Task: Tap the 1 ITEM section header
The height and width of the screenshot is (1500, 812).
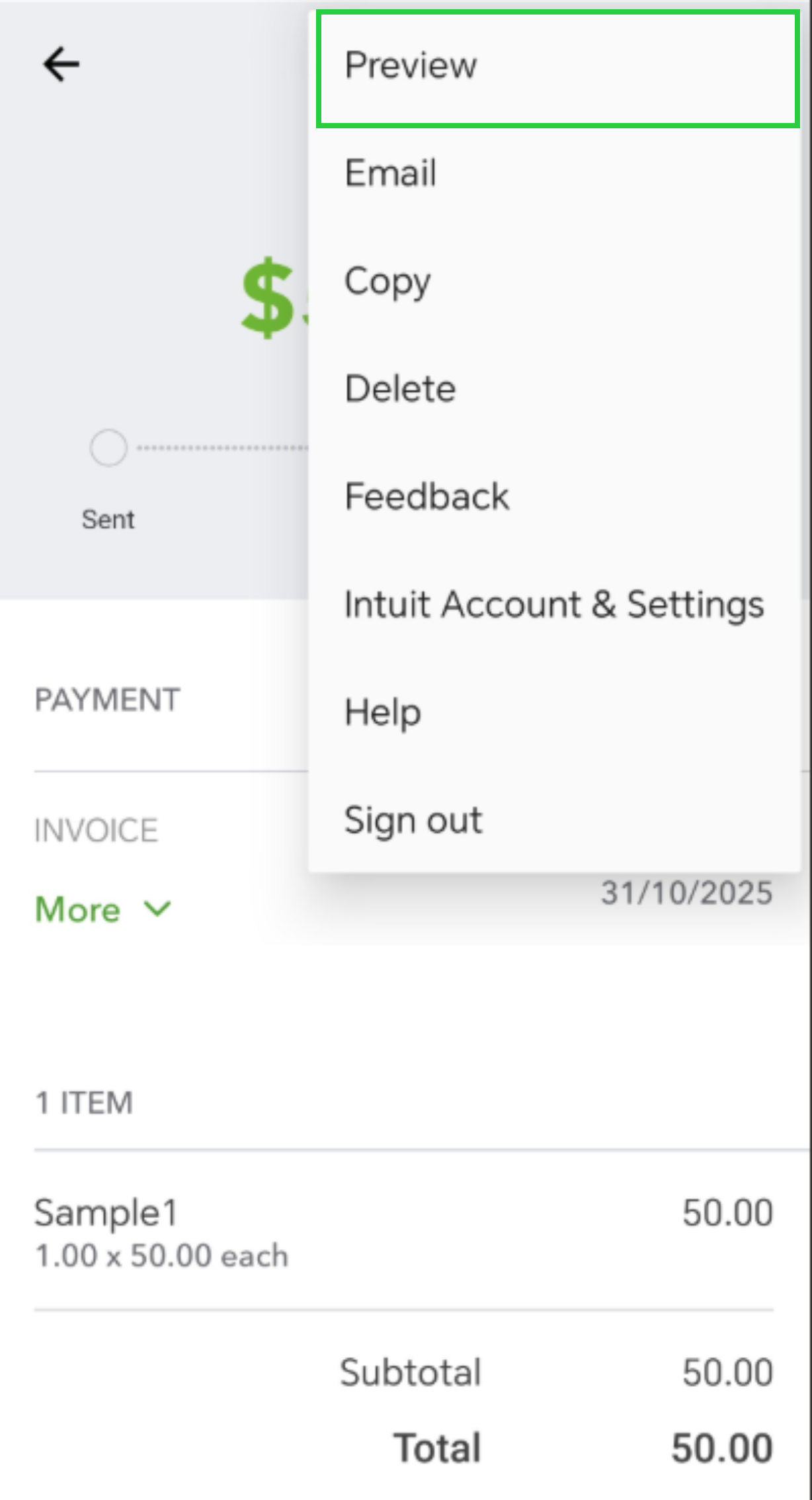Action: (x=84, y=1103)
